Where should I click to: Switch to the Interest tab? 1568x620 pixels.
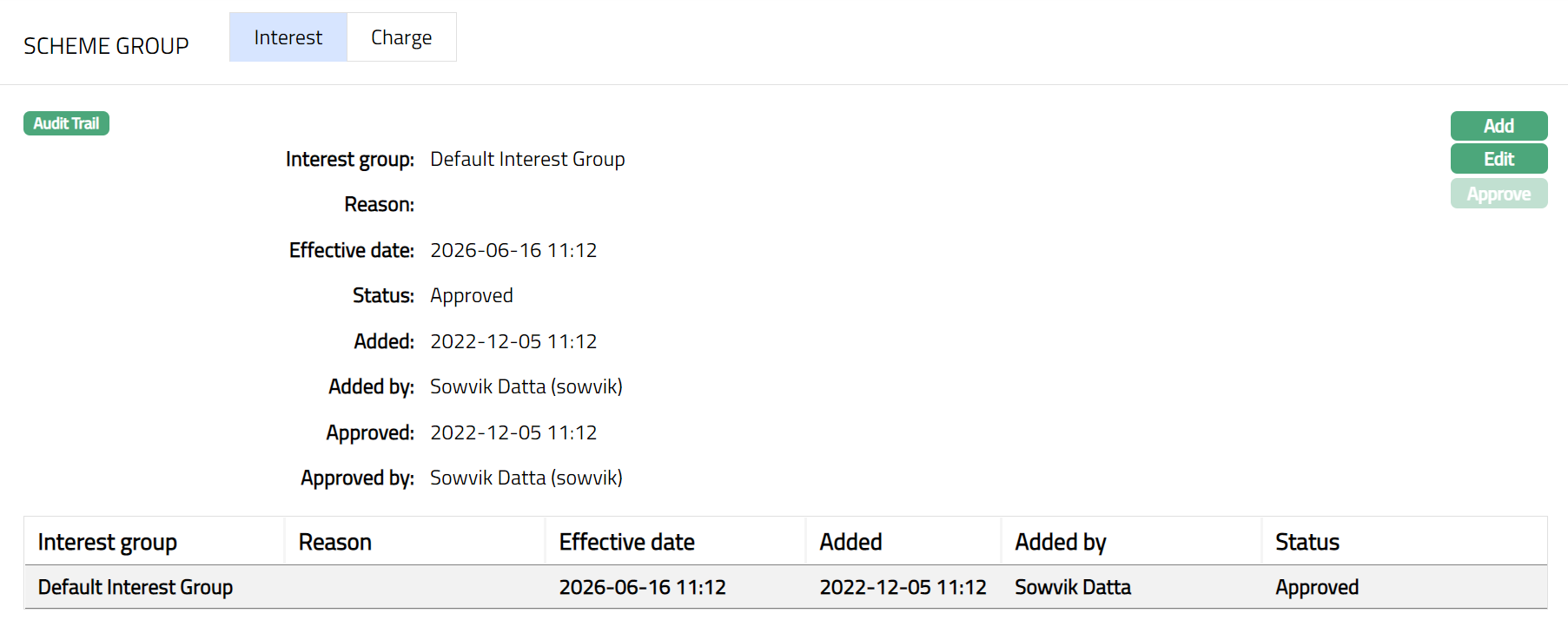point(288,37)
